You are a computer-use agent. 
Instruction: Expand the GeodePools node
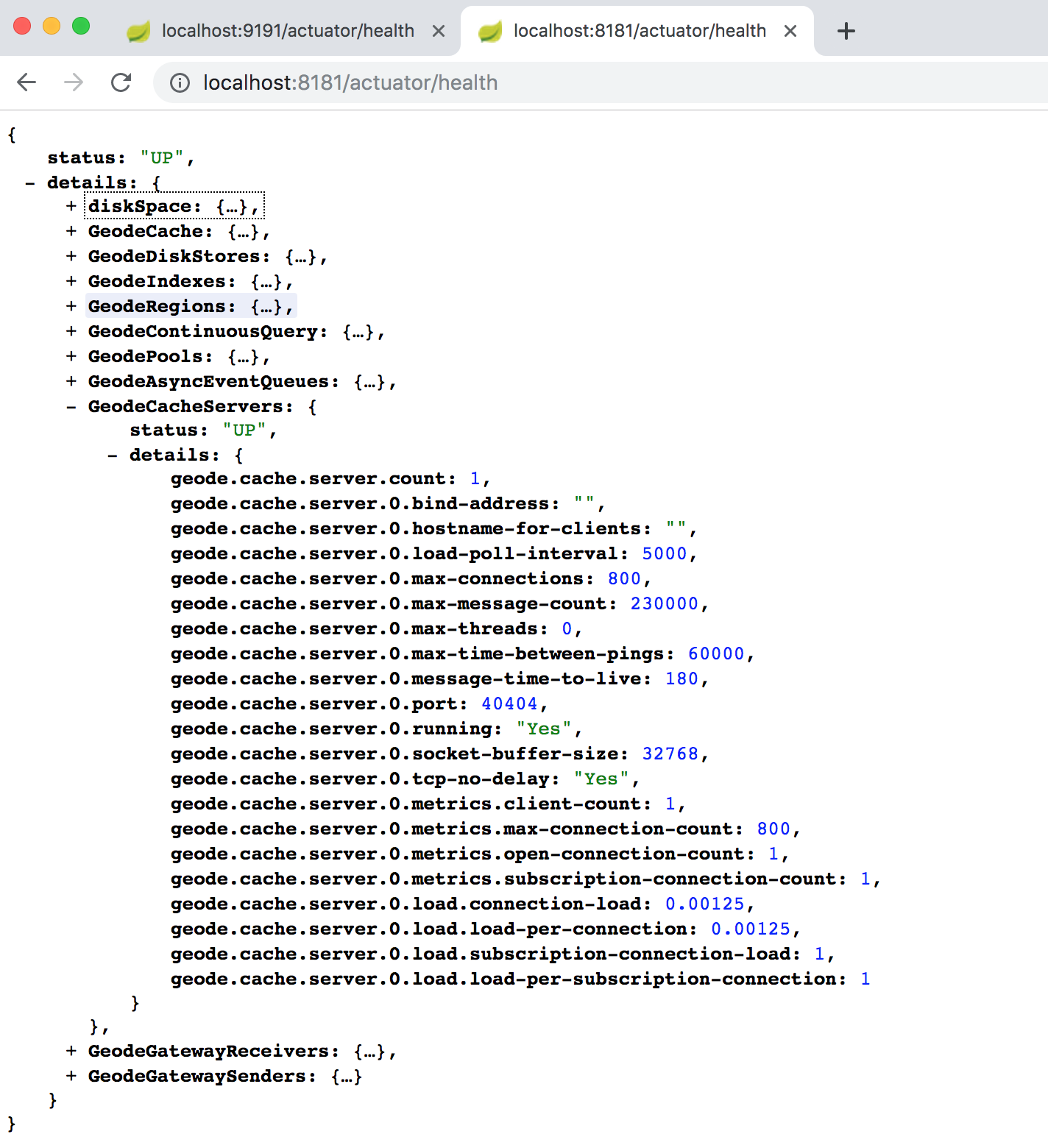coord(71,357)
